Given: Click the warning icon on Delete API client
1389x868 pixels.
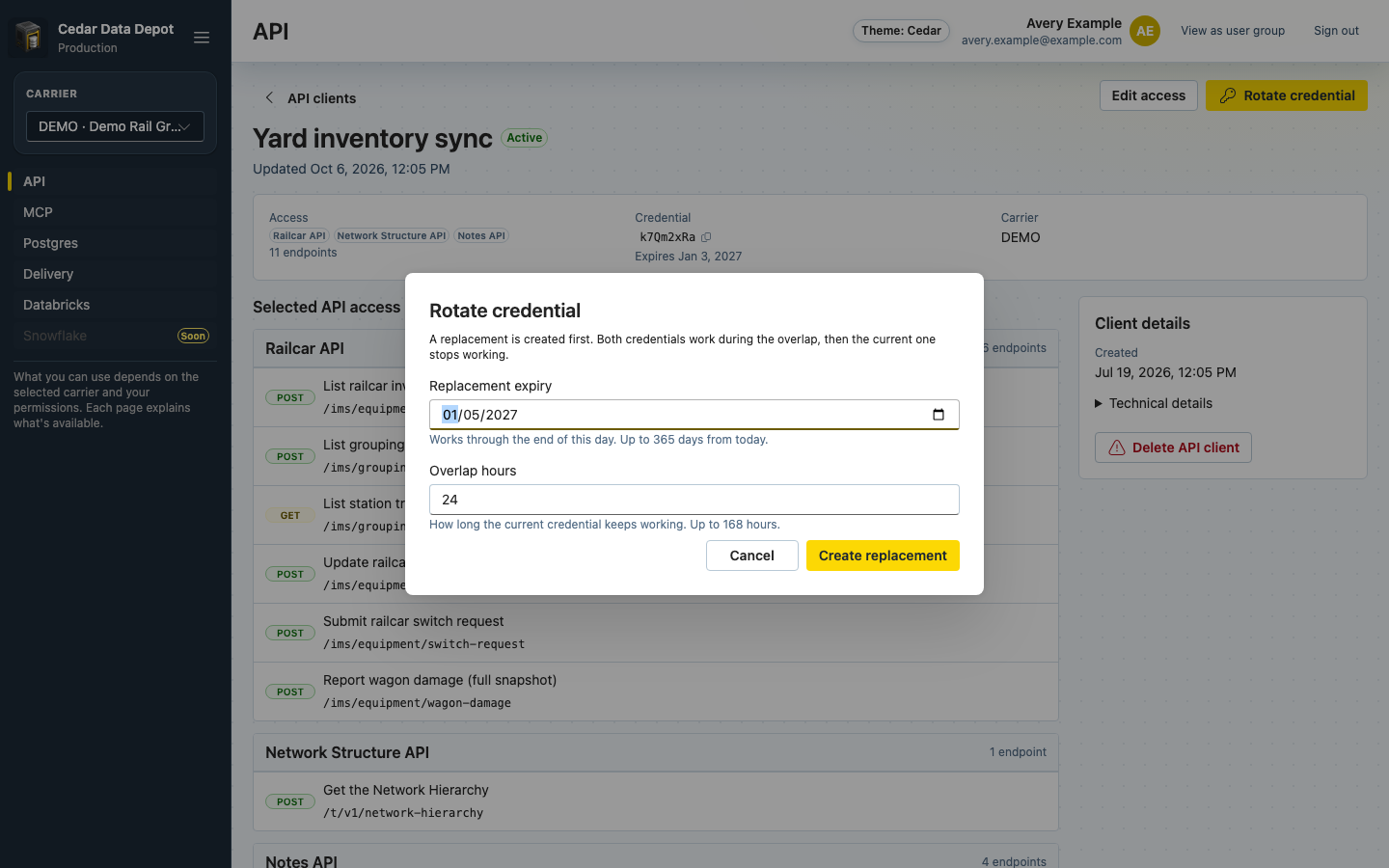Looking at the screenshot, I should (1117, 448).
